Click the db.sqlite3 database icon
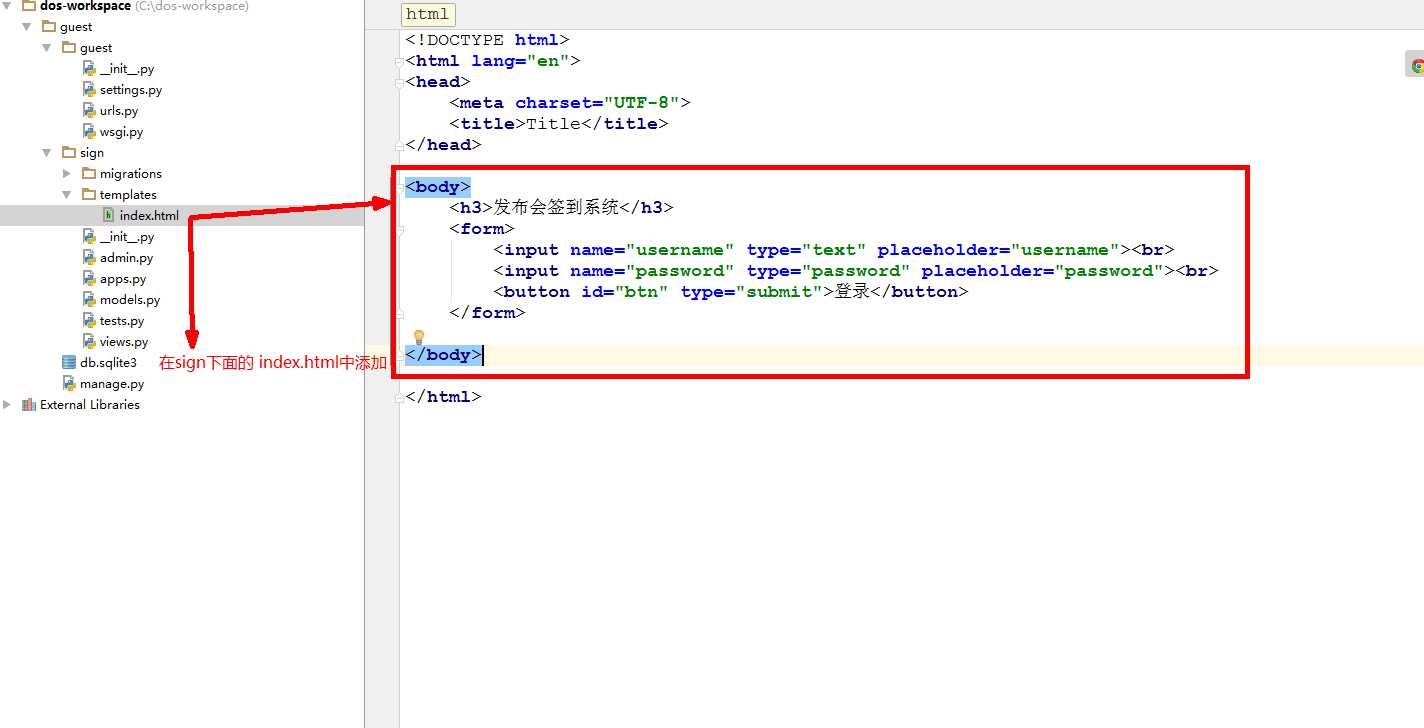The height and width of the screenshot is (728, 1424). [x=69, y=363]
